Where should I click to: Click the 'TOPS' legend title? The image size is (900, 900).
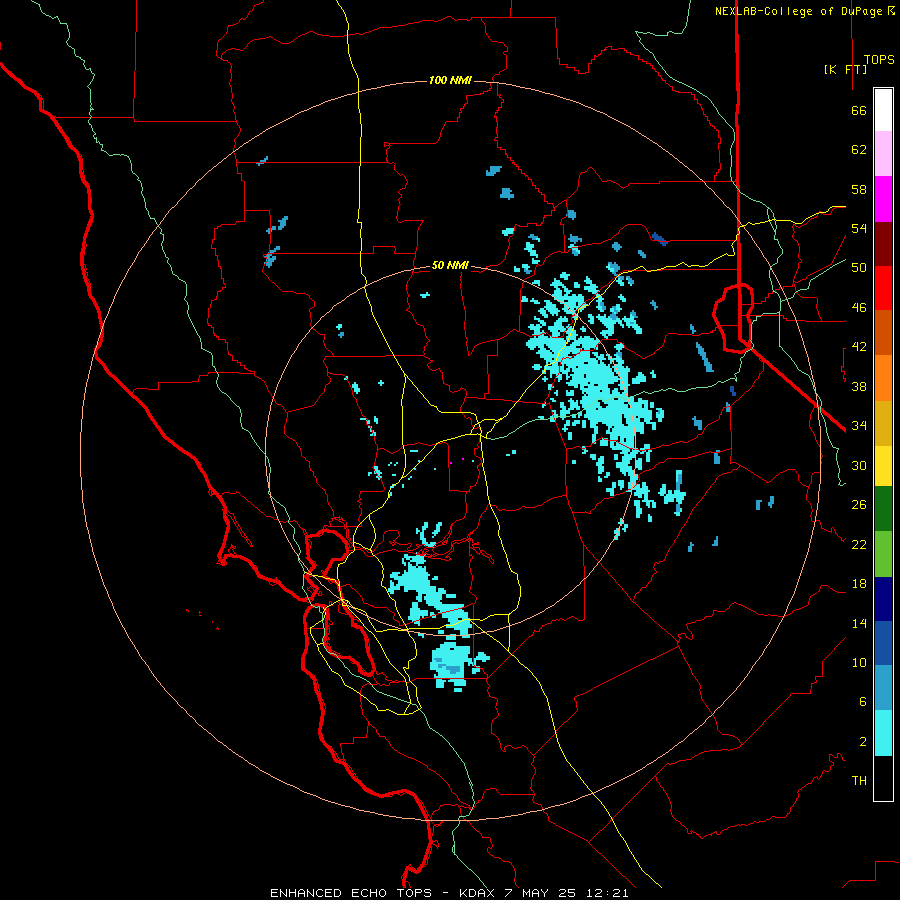tap(879, 60)
